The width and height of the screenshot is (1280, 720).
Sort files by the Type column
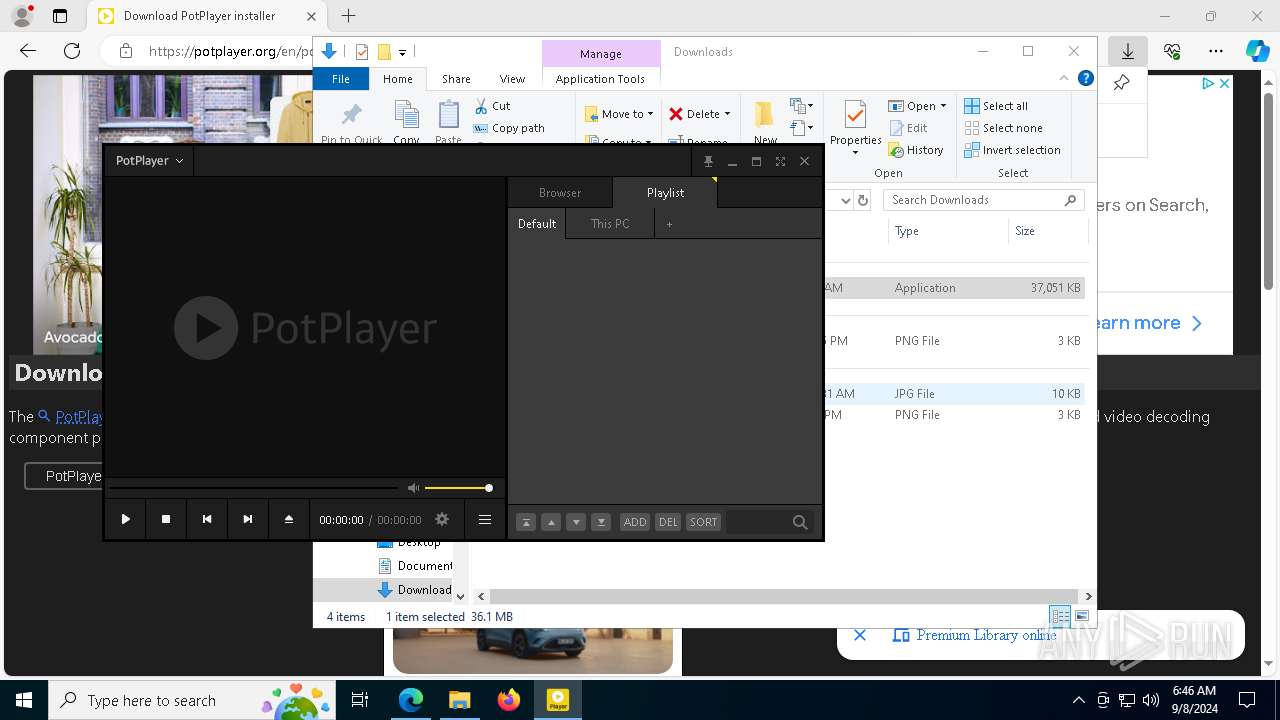947,231
